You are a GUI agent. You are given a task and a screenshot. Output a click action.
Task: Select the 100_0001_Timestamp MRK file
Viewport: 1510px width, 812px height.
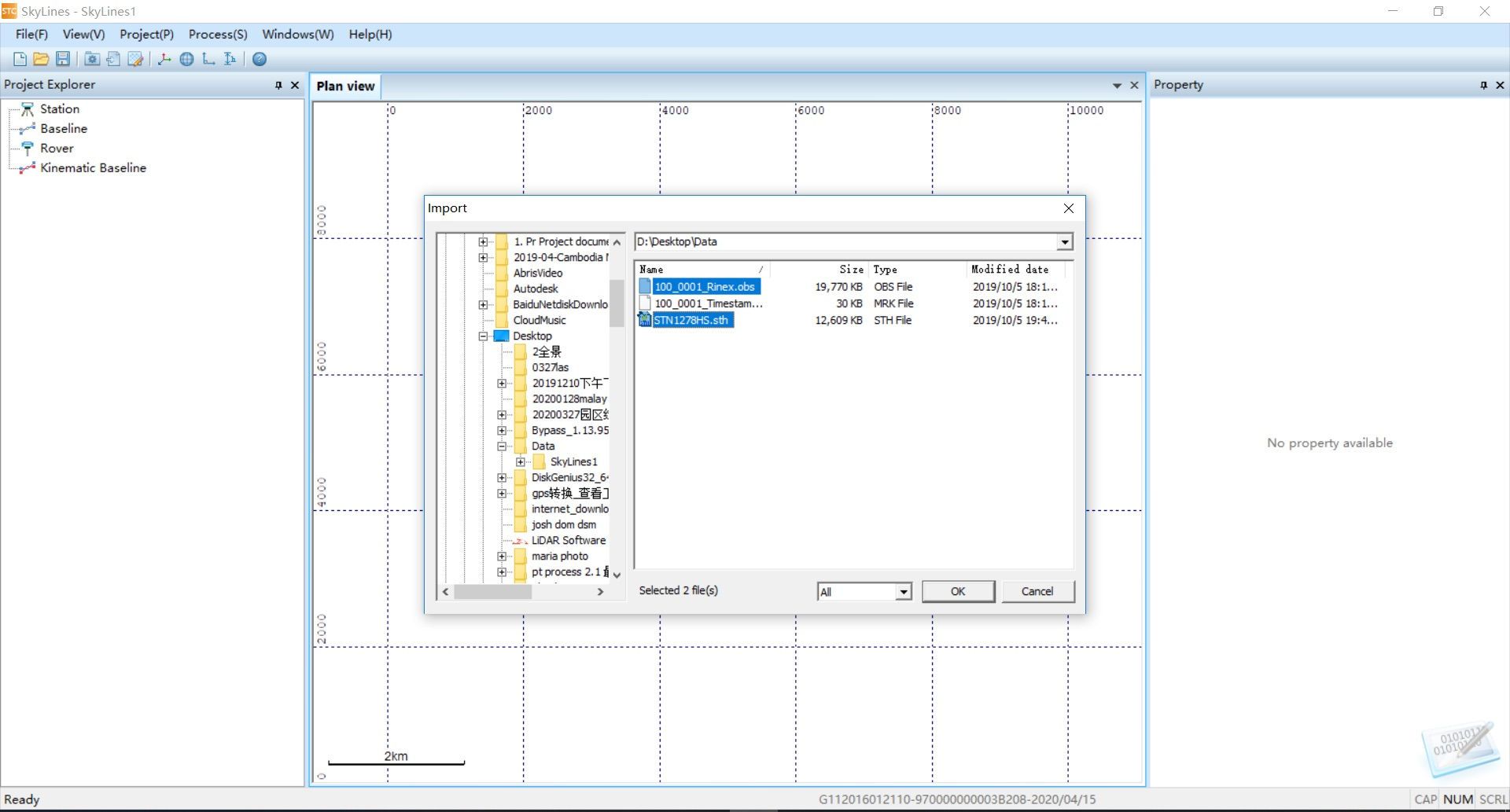(x=708, y=303)
